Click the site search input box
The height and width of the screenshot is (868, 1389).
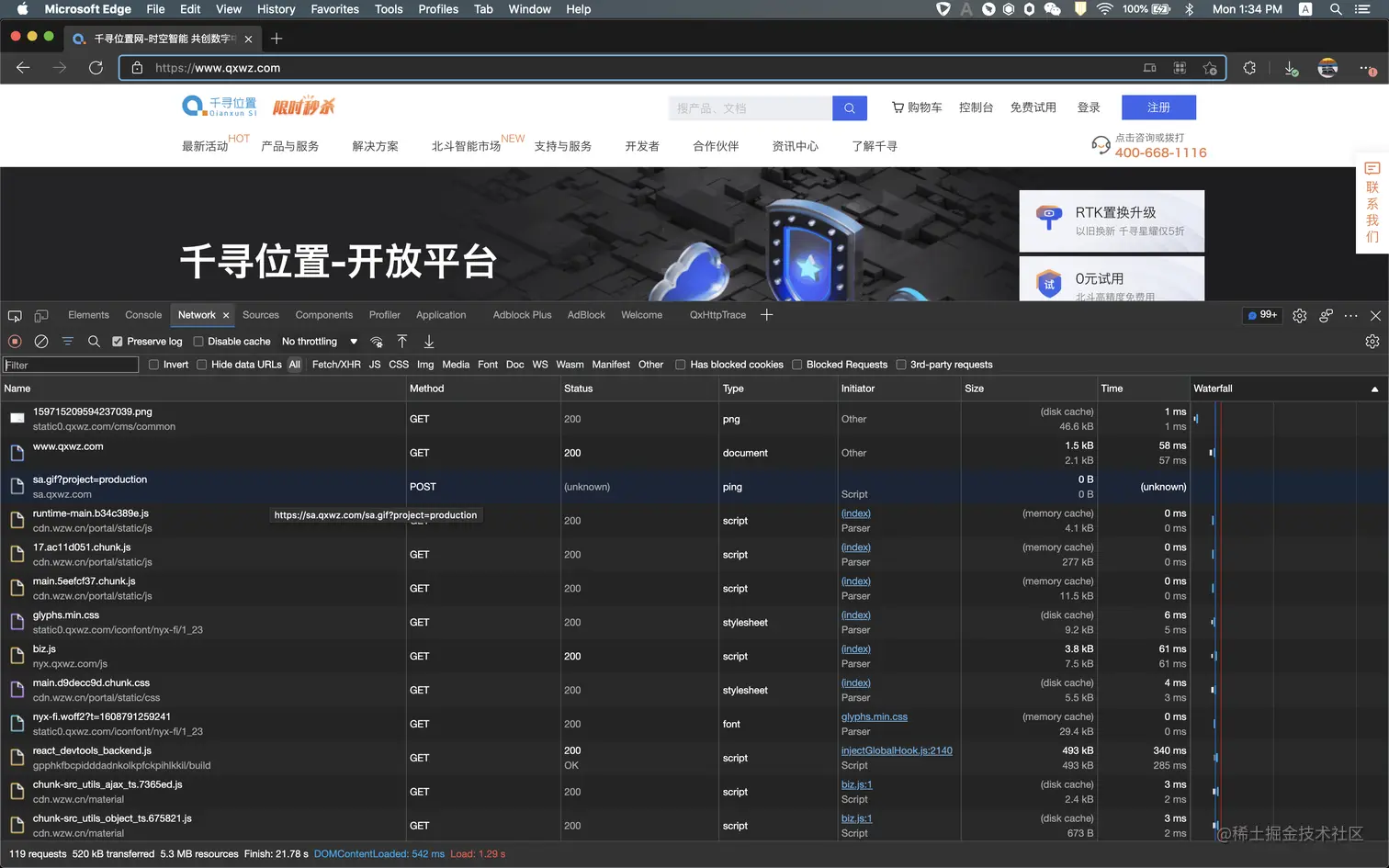[751, 108]
